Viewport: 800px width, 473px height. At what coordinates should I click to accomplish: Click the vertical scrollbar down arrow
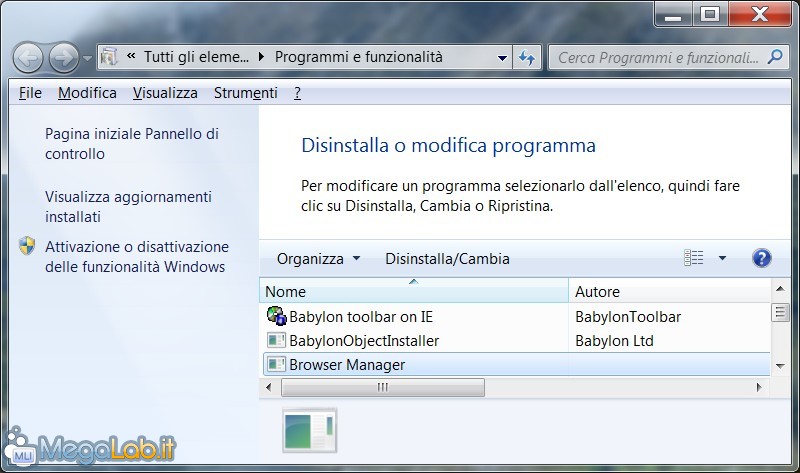780,366
